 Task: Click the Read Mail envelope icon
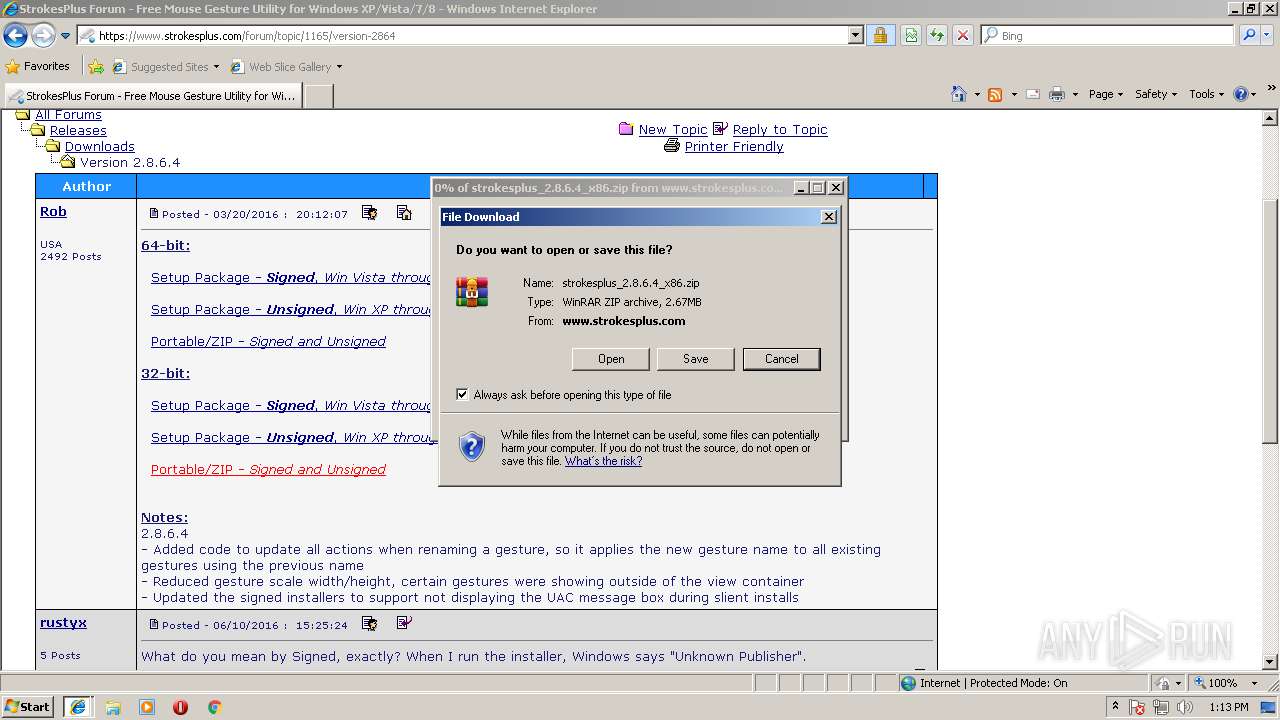point(1033,94)
